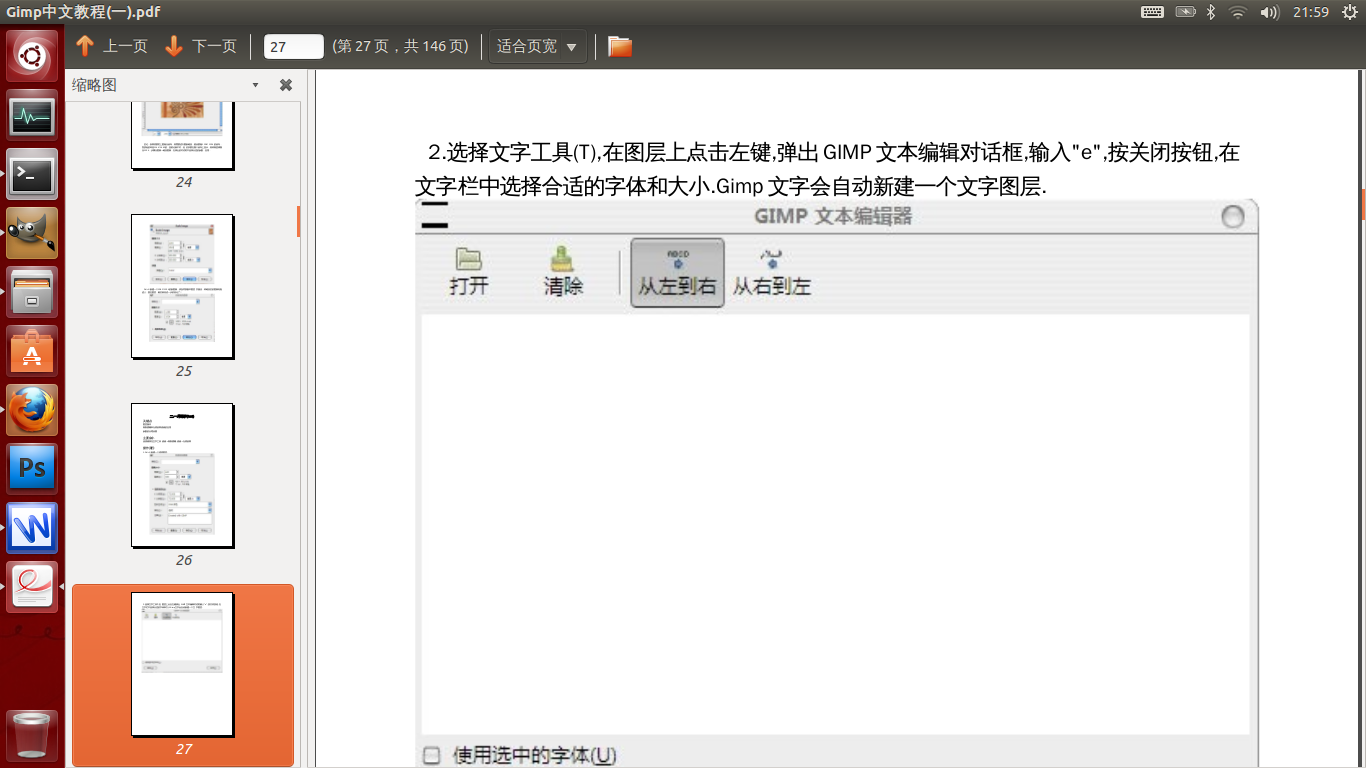Image resolution: width=1366 pixels, height=768 pixels.
Task: Toggle the 使用选中的字体 checkbox
Action: click(x=432, y=755)
